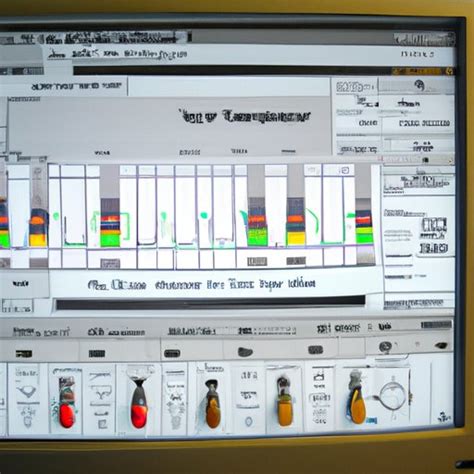The height and width of the screenshot is (474, 474).
Task: Click the funnel-shaped sketch in leftmost thumbnail
Action: click(x=26, y=391)
